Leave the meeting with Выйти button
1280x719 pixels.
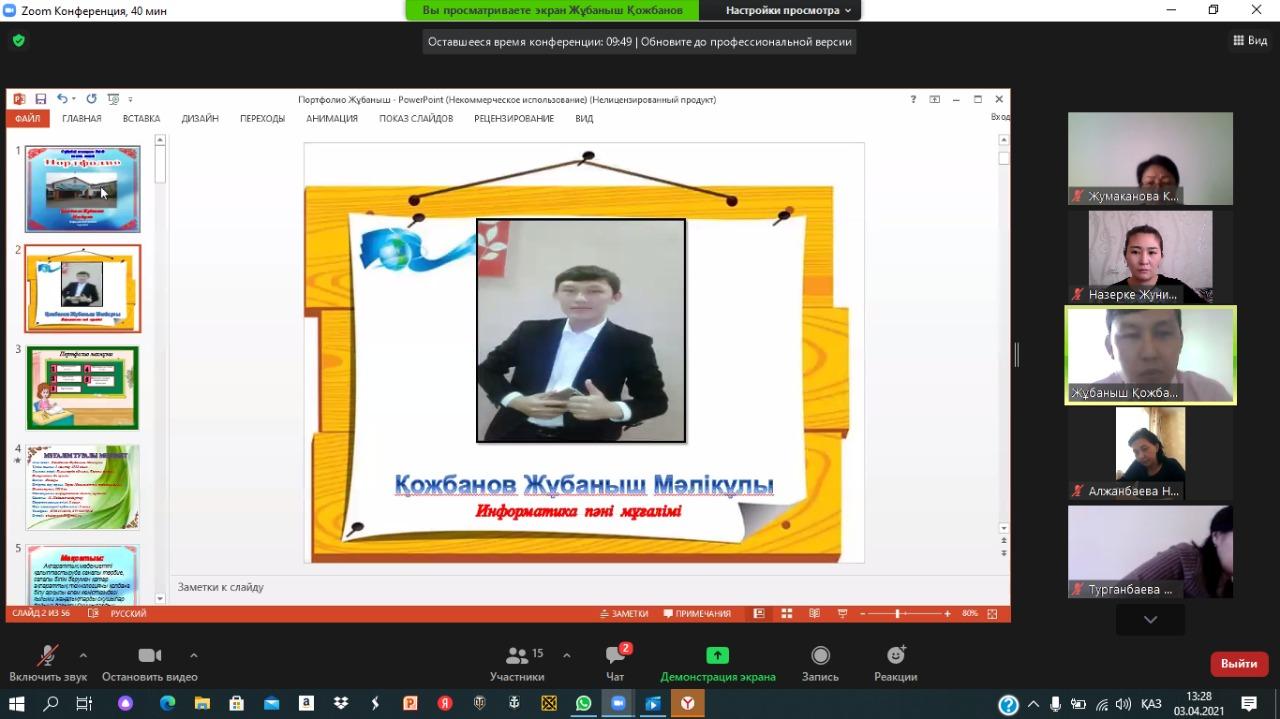(1239, 664)
